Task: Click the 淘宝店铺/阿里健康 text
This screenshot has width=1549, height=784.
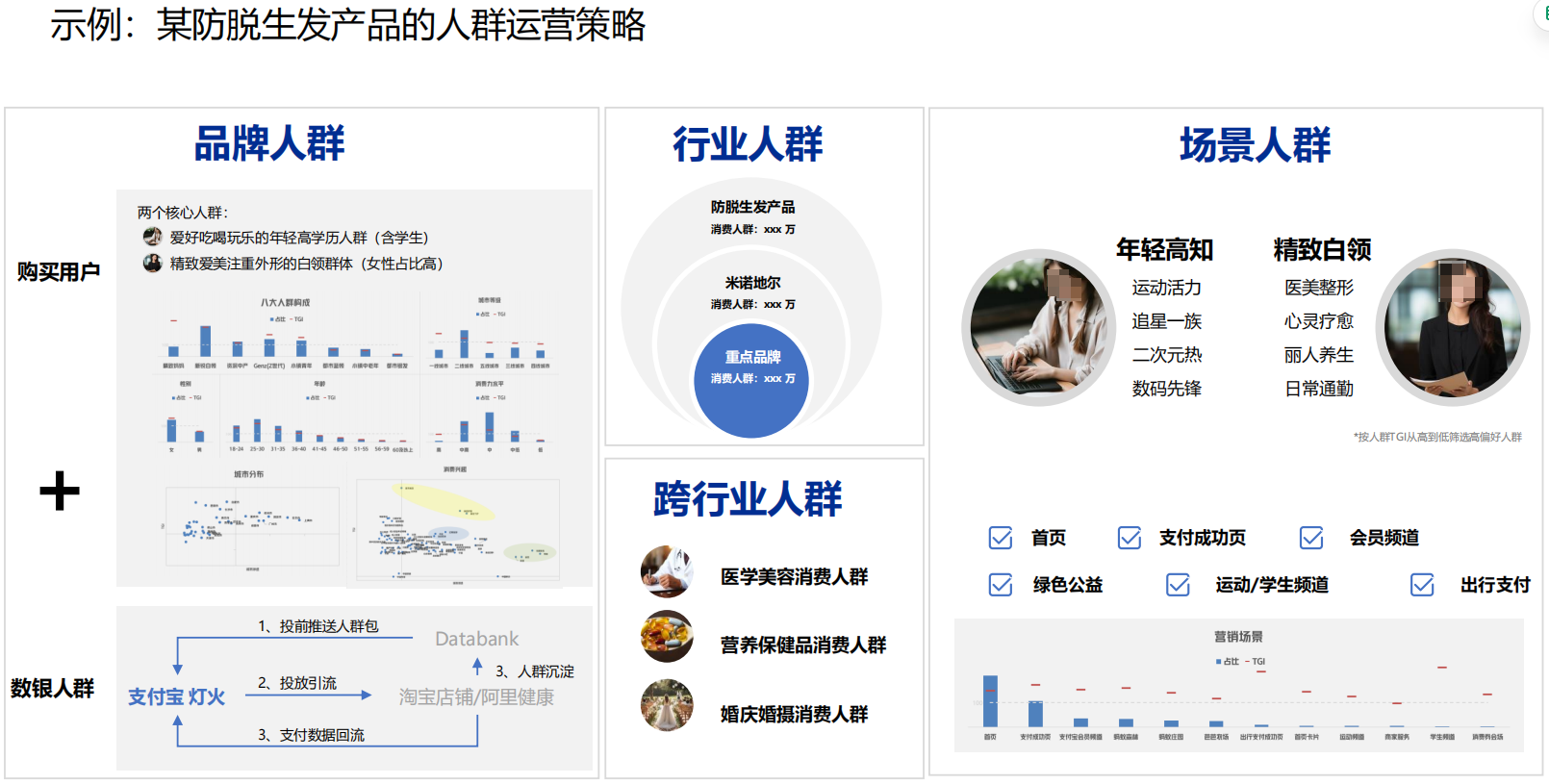Action: click(x=476, y=696)
